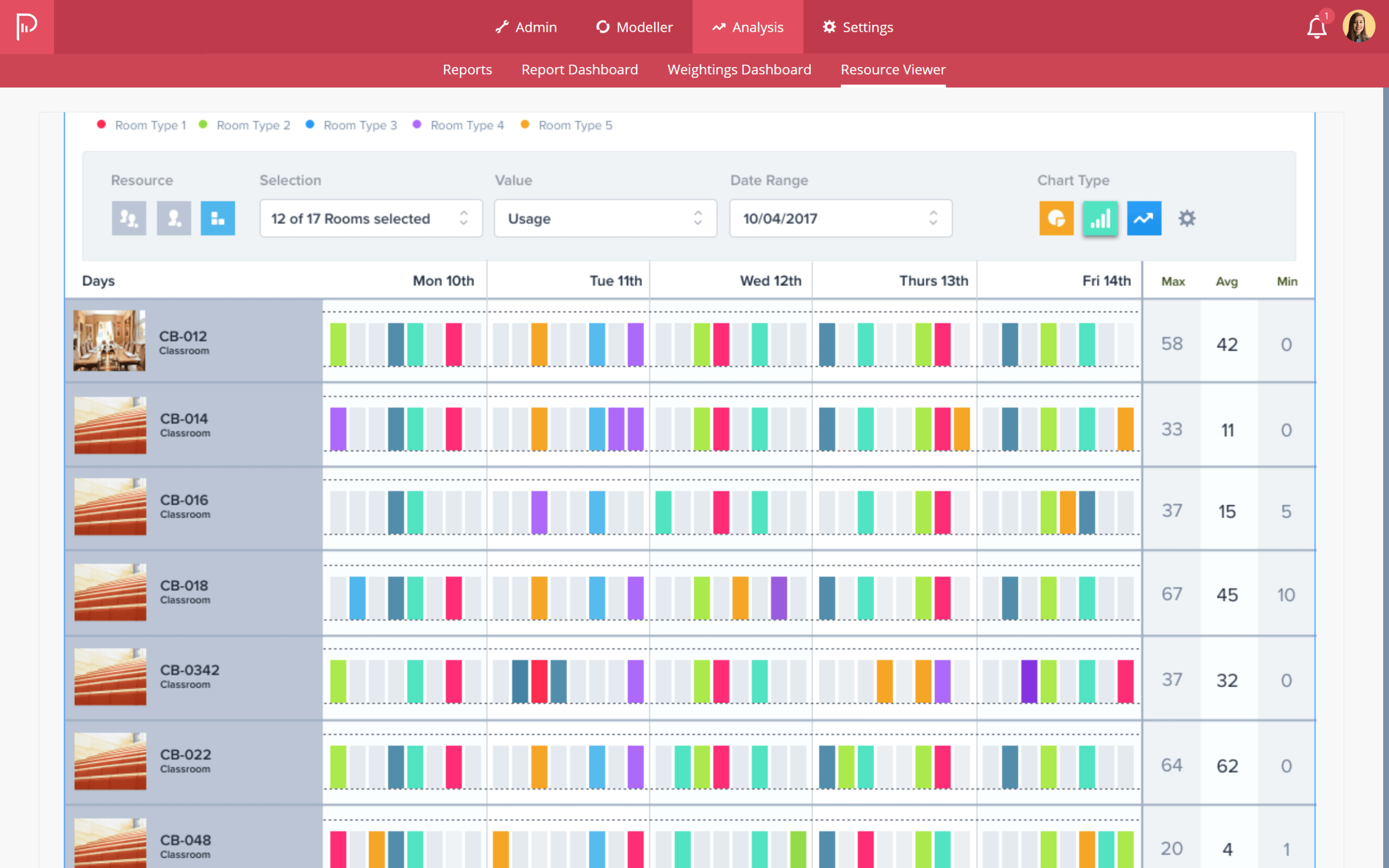Click the app logo in top-left corner
The width and height of the screenshot is (1389, 868).
point(27,27)
